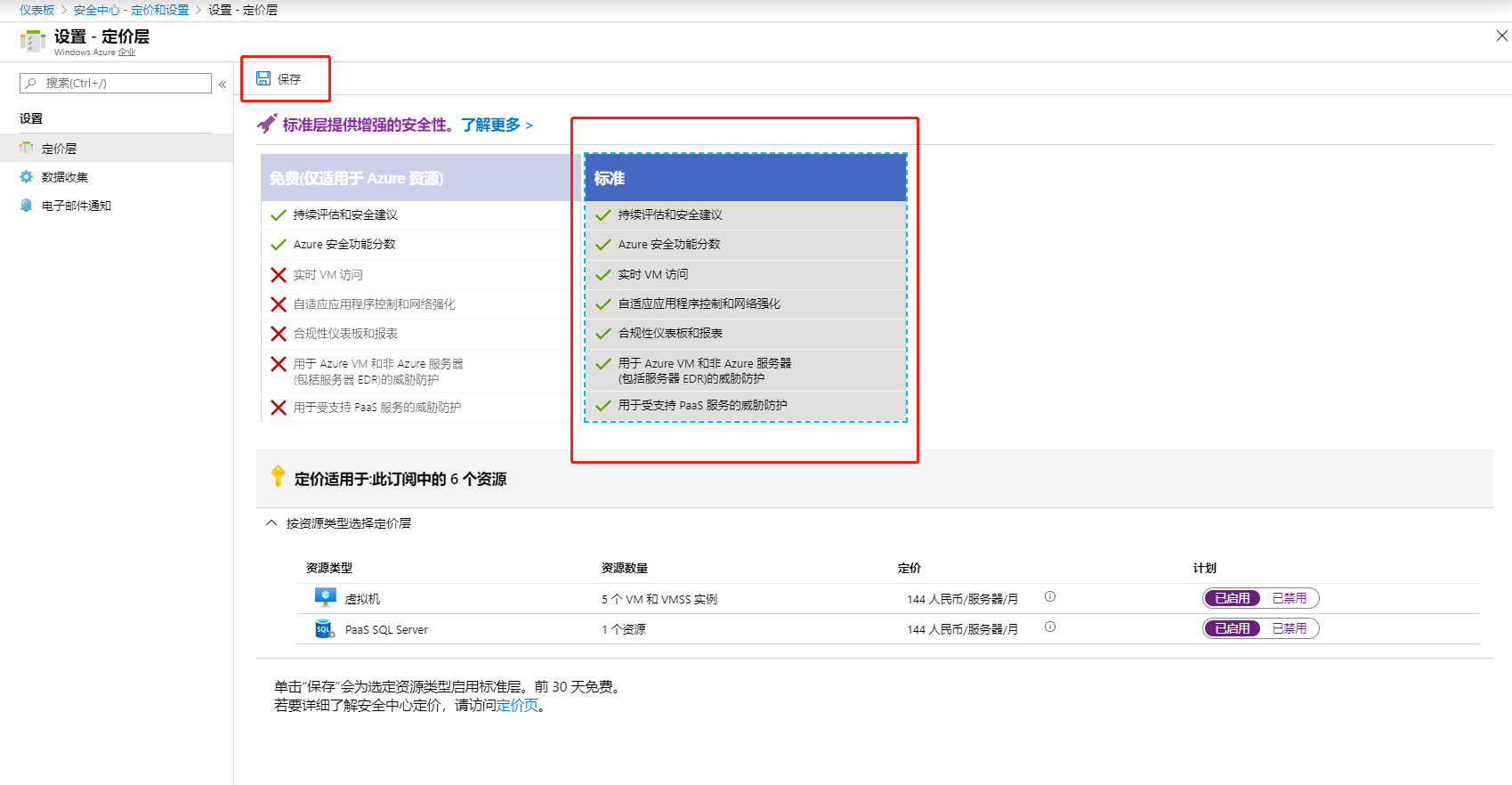Click 合规性仪表板和报表 in the free tier
This screenshot has width=1512, height=785.
[x=345, y=333]
